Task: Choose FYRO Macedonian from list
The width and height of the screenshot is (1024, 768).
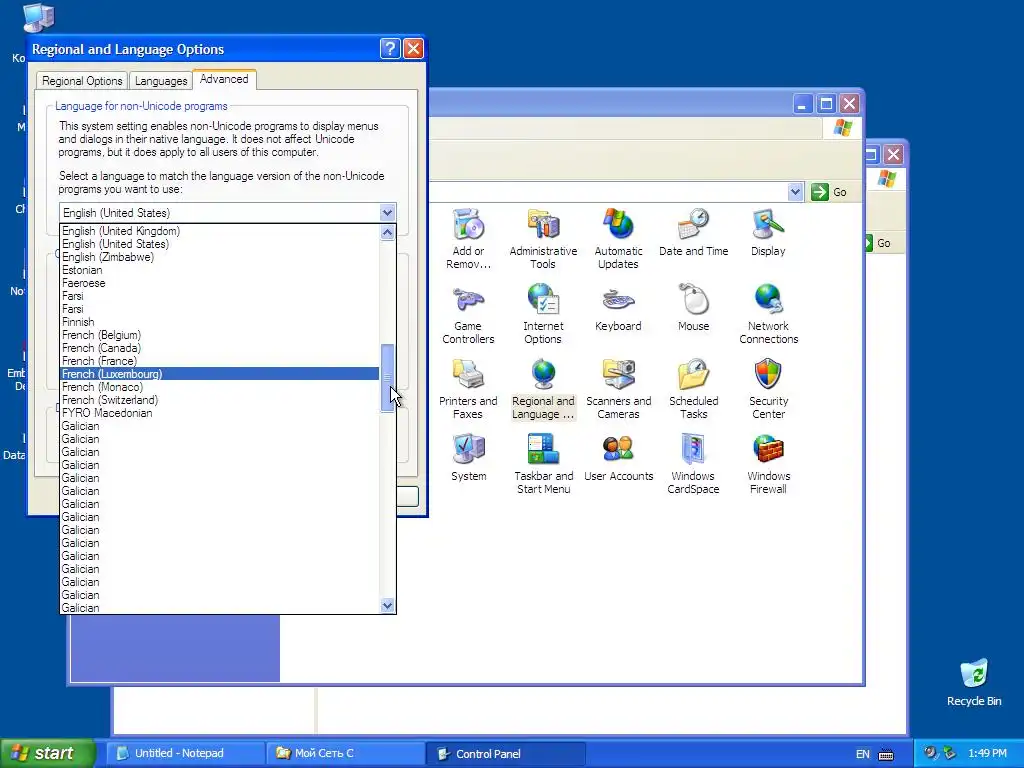Action: click(x=219, y=413)
